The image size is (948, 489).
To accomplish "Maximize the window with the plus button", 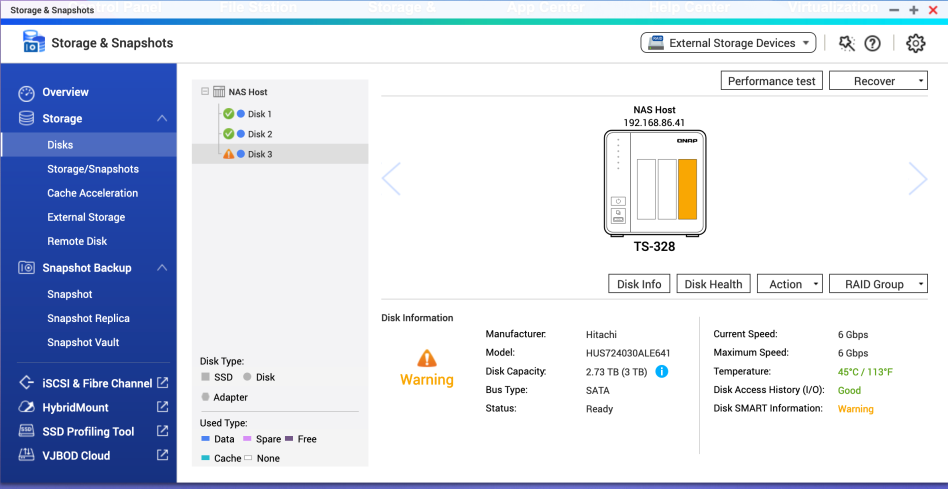I will tap(914, 10).
